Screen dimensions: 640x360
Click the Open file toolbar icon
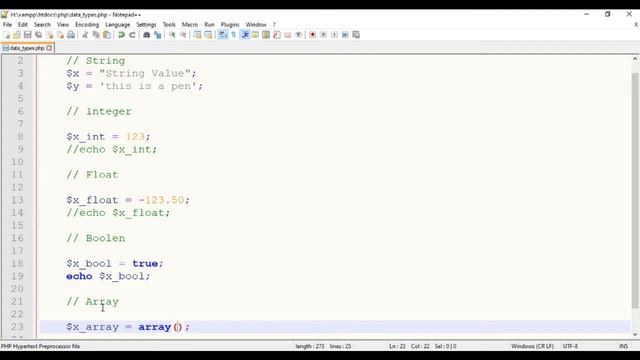click(17, 35)
